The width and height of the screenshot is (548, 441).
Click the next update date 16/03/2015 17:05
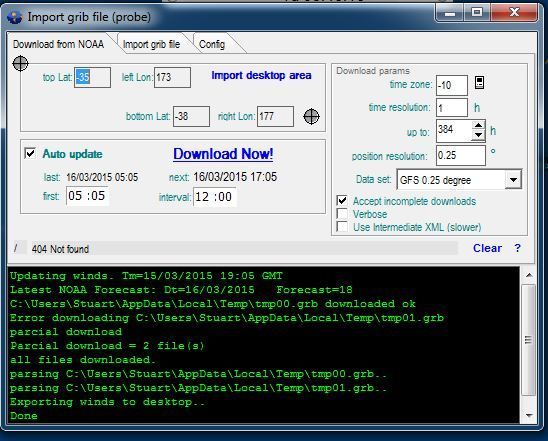click(235, 177)
